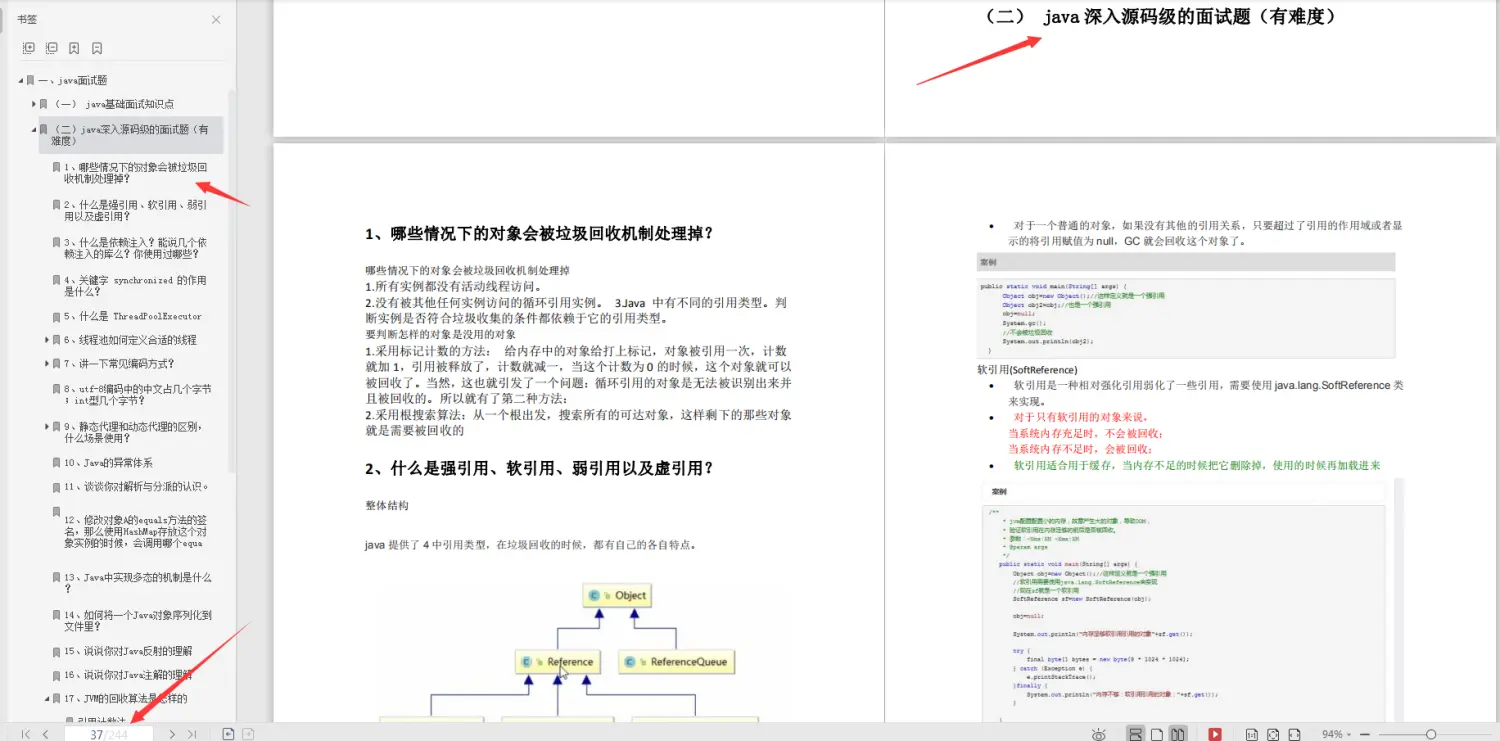Expand 7、讲一下常见编码方式 node

point(47,364)
